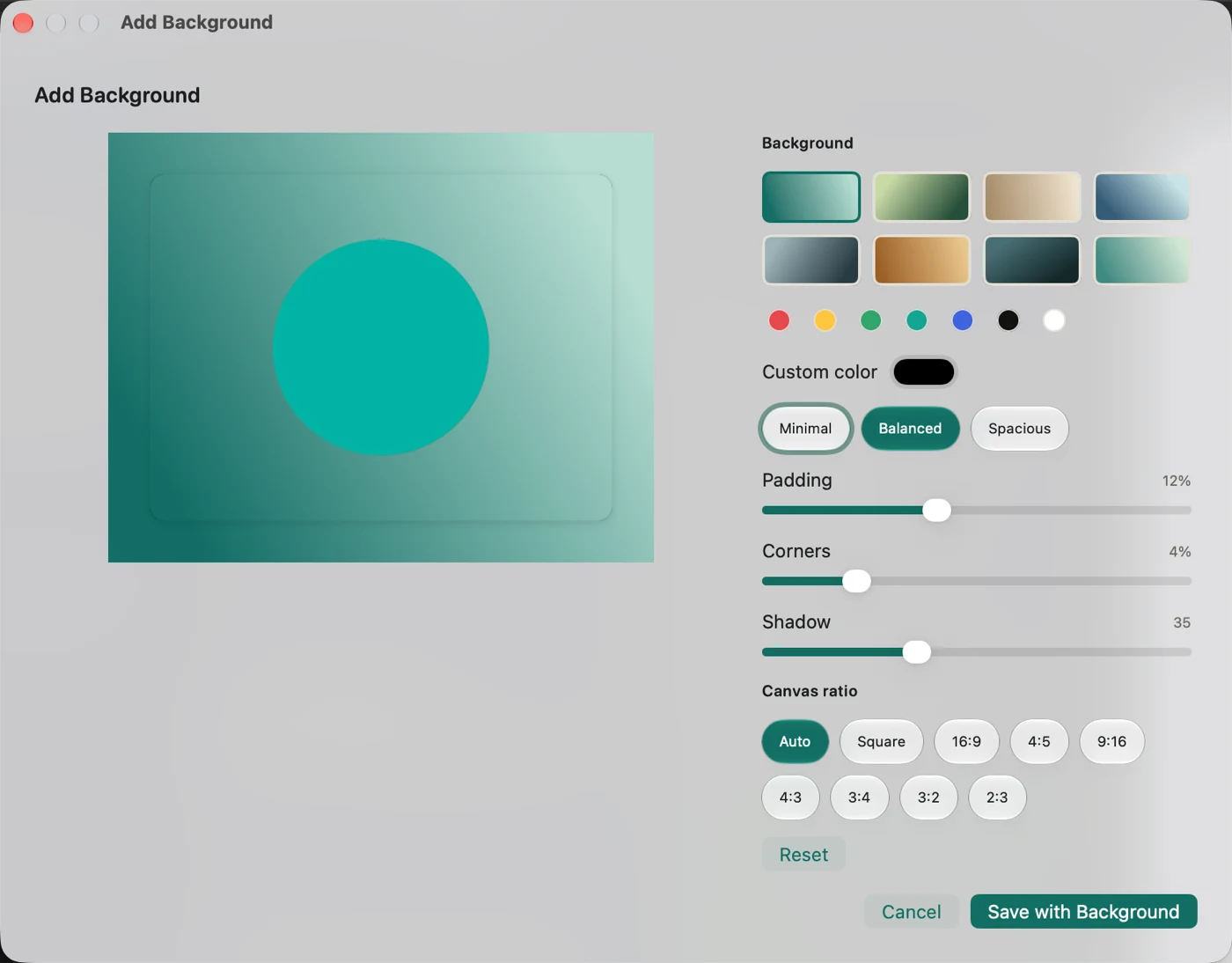Pick the white solid color dot
Viewport: 1232px width, 963px height.
[1054, 320]
